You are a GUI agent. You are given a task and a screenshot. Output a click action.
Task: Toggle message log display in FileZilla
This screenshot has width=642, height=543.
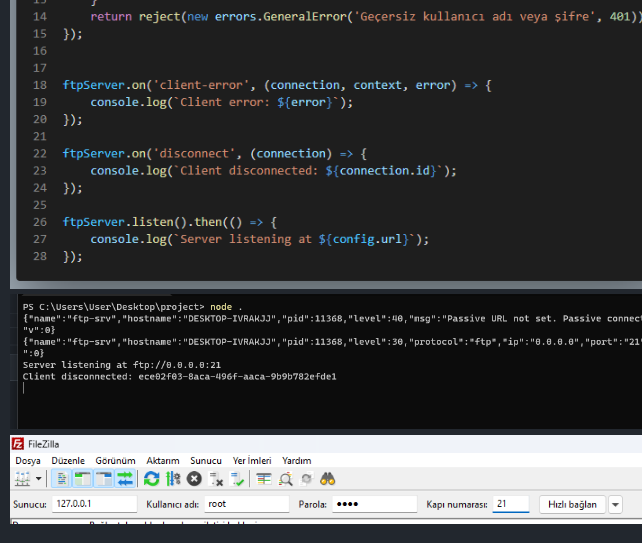(62, 479)
